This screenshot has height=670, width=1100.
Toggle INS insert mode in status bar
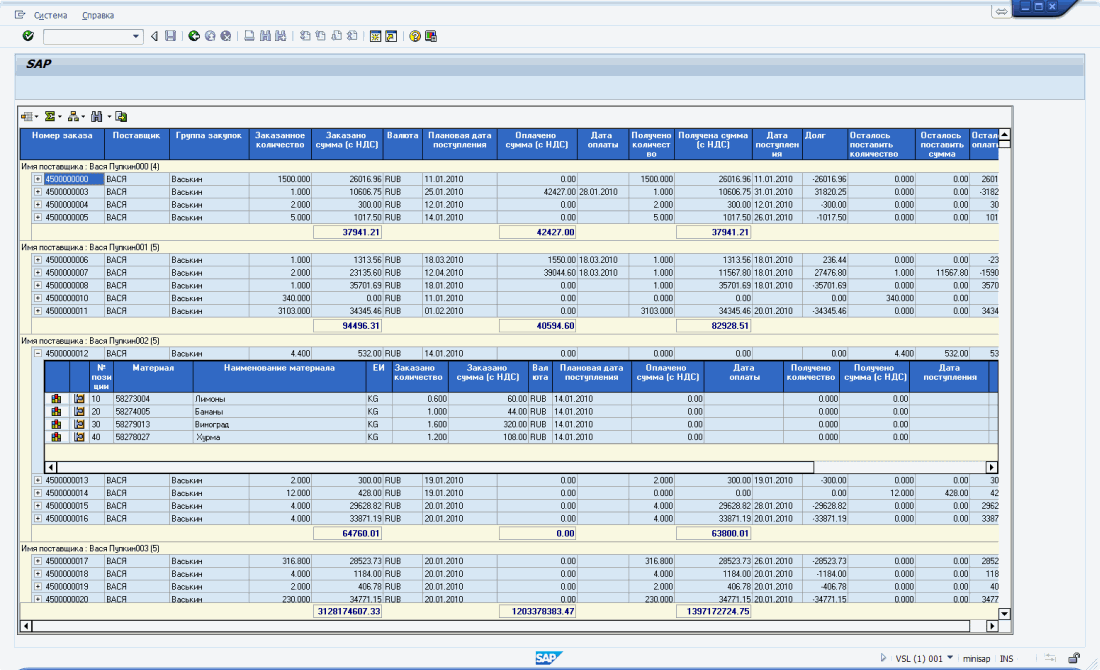coord(1007,659)
